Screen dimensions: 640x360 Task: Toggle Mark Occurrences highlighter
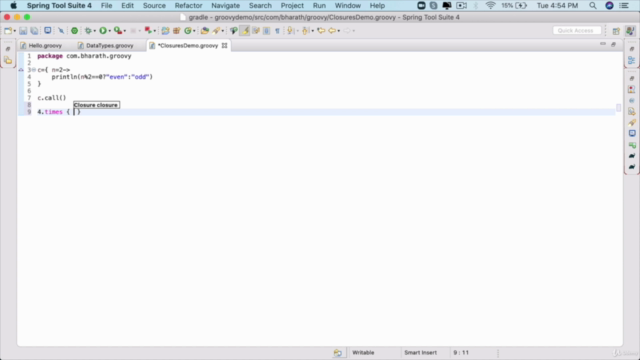click(x=244, y=31)
